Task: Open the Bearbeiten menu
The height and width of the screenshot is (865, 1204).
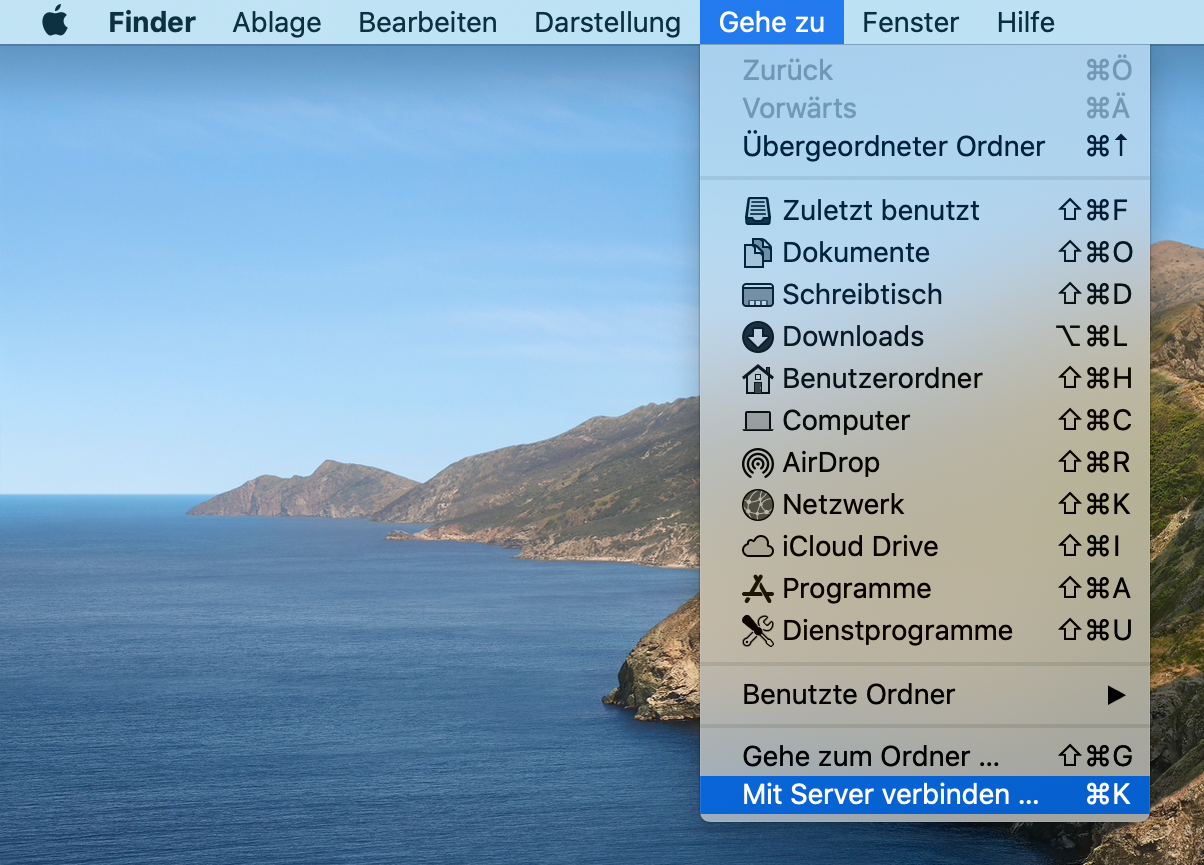Action: coord(427,22)
